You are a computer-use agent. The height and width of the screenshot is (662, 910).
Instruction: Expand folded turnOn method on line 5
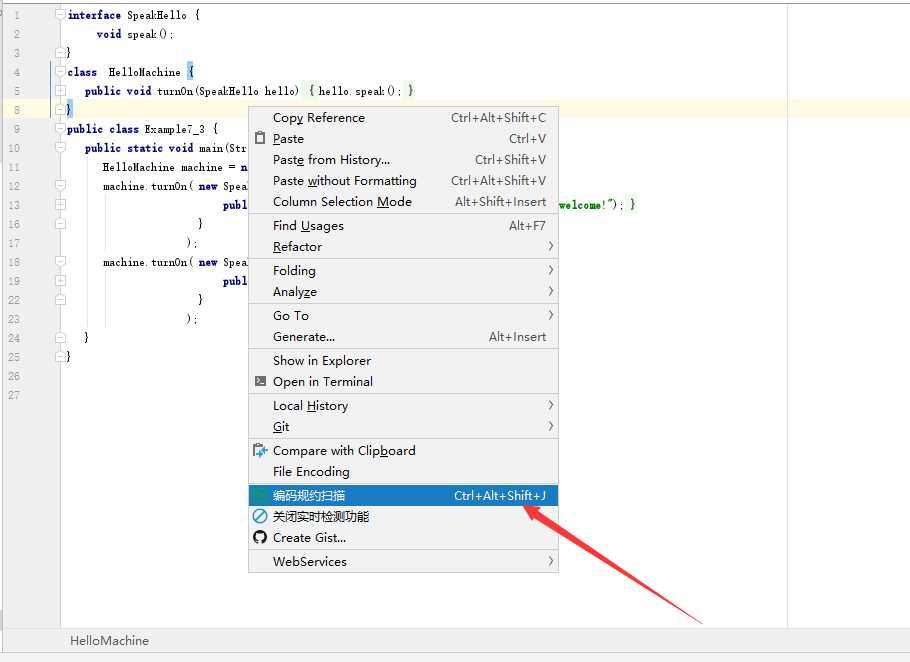(x=60, y=91)
